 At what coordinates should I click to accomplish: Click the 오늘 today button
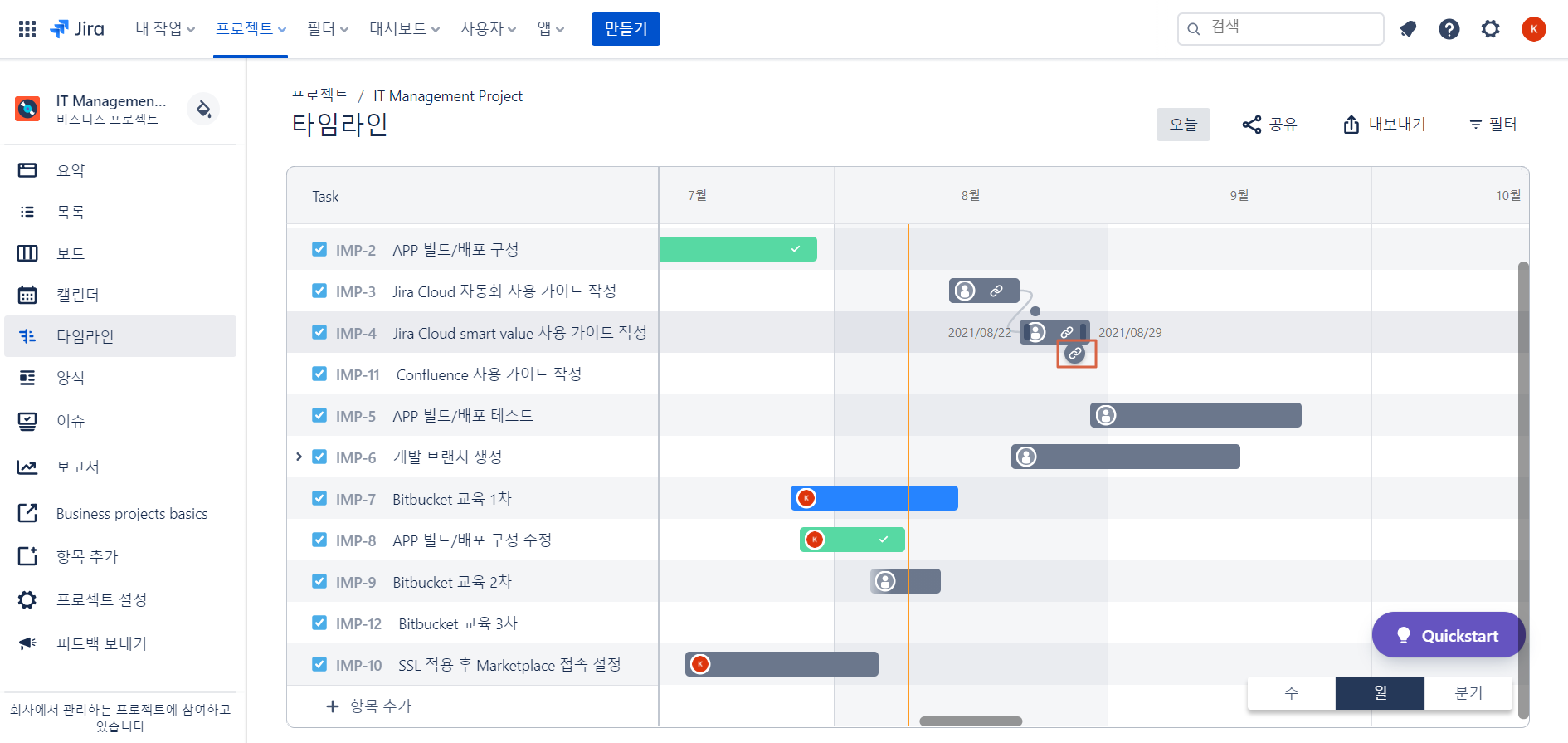pos(1183,125)
